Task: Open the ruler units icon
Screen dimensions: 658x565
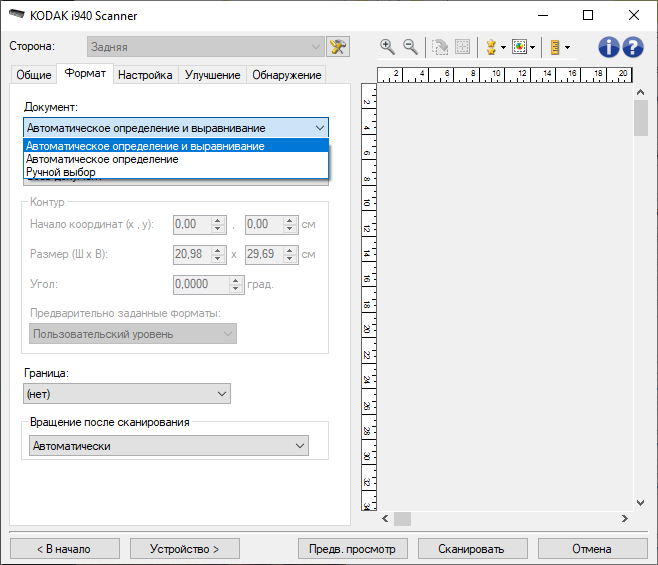Action: click(555, 47)
